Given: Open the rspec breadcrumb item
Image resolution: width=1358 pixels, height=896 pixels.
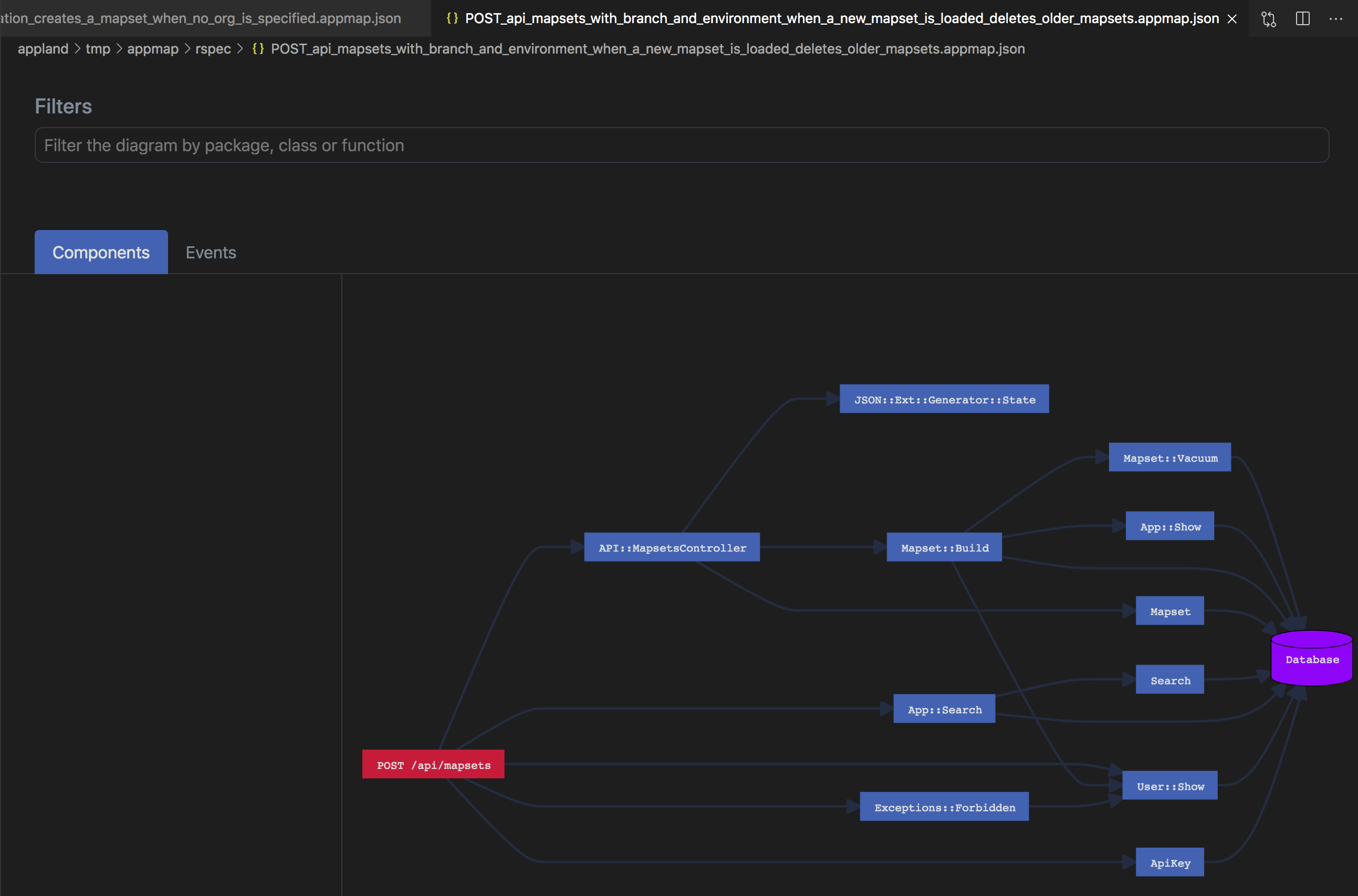Looking at the screenshot, I should click(213, 48).
